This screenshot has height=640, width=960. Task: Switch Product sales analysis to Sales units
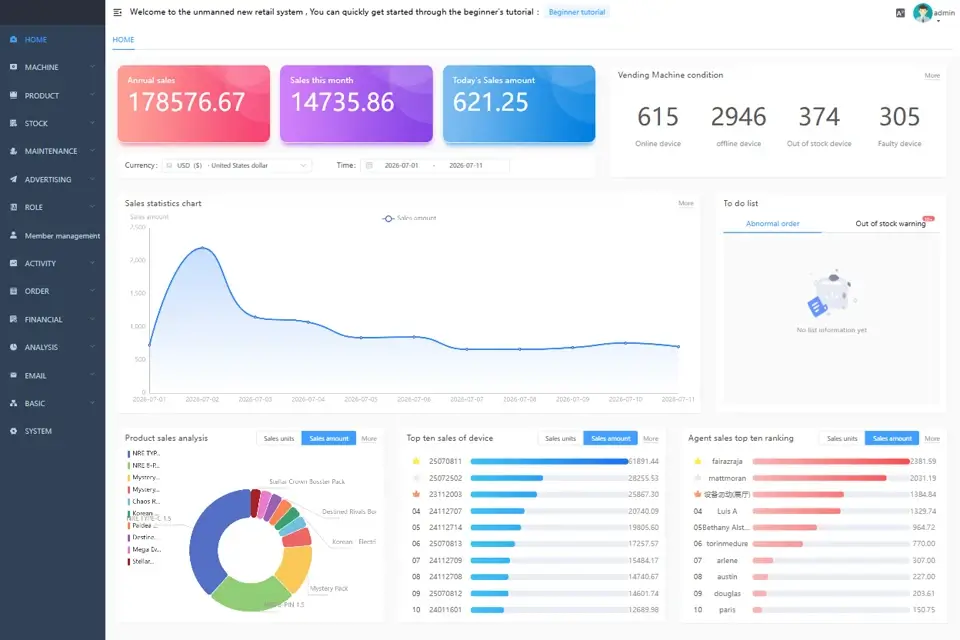(279, 439)
